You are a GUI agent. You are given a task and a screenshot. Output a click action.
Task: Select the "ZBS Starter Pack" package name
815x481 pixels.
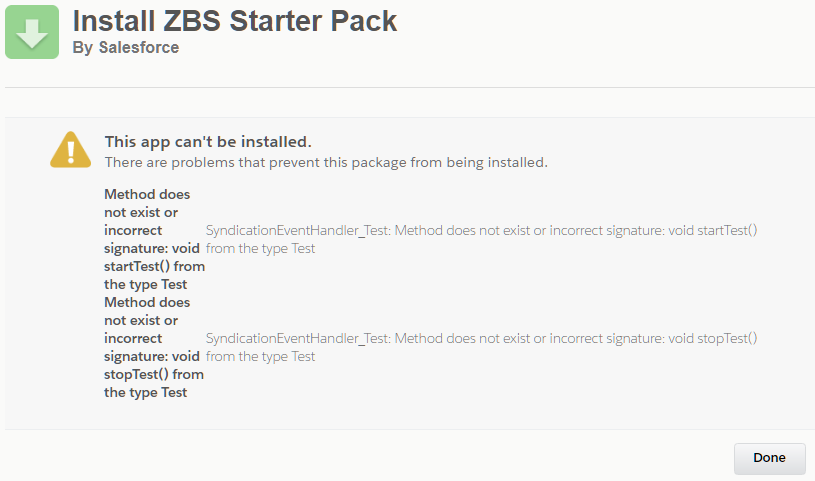click(x=291, y=21)
